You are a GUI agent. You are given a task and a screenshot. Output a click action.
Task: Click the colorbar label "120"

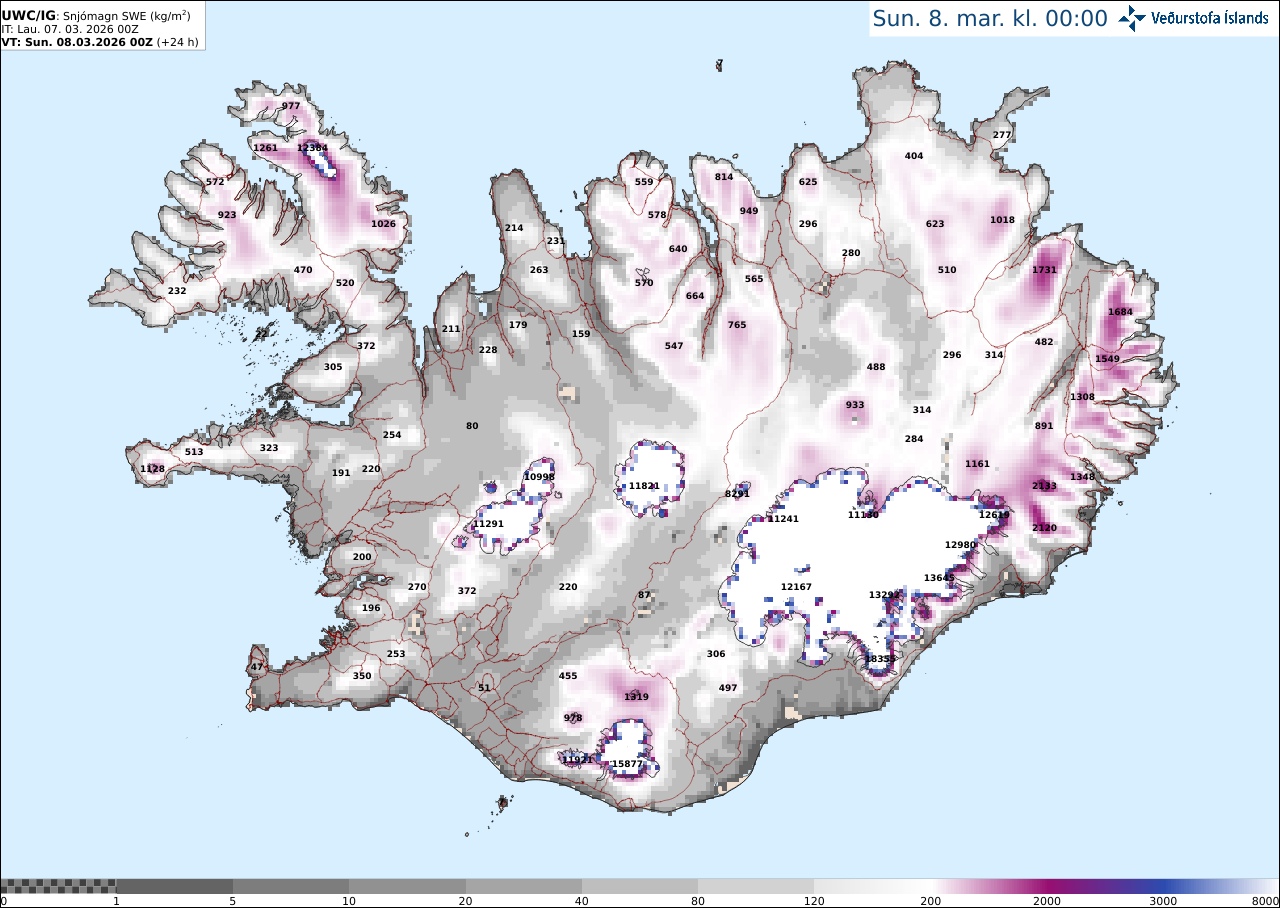pyautogui.click(x=814, y=901)
